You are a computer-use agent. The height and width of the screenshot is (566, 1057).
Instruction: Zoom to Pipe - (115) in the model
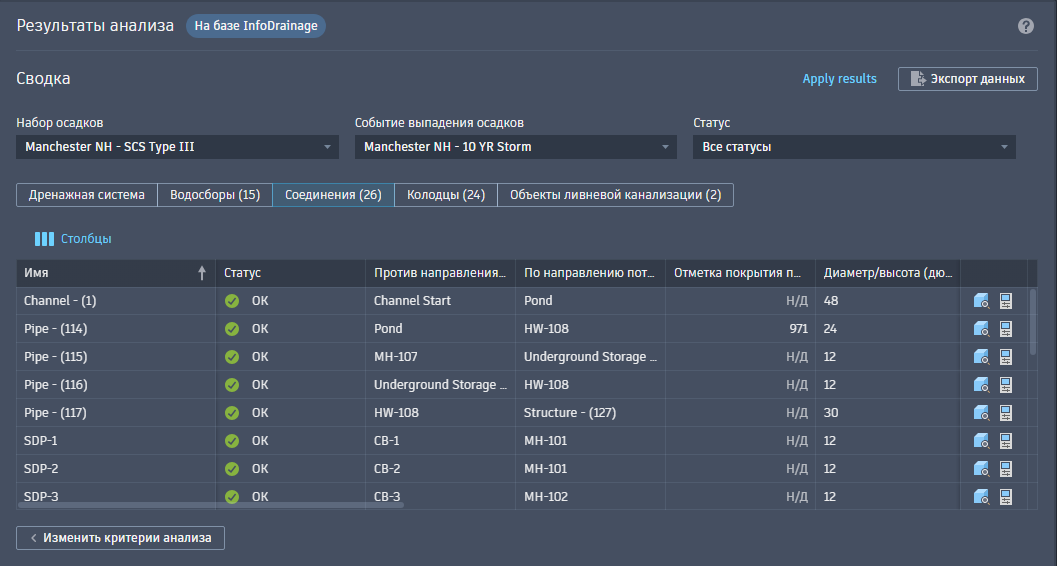981,357
